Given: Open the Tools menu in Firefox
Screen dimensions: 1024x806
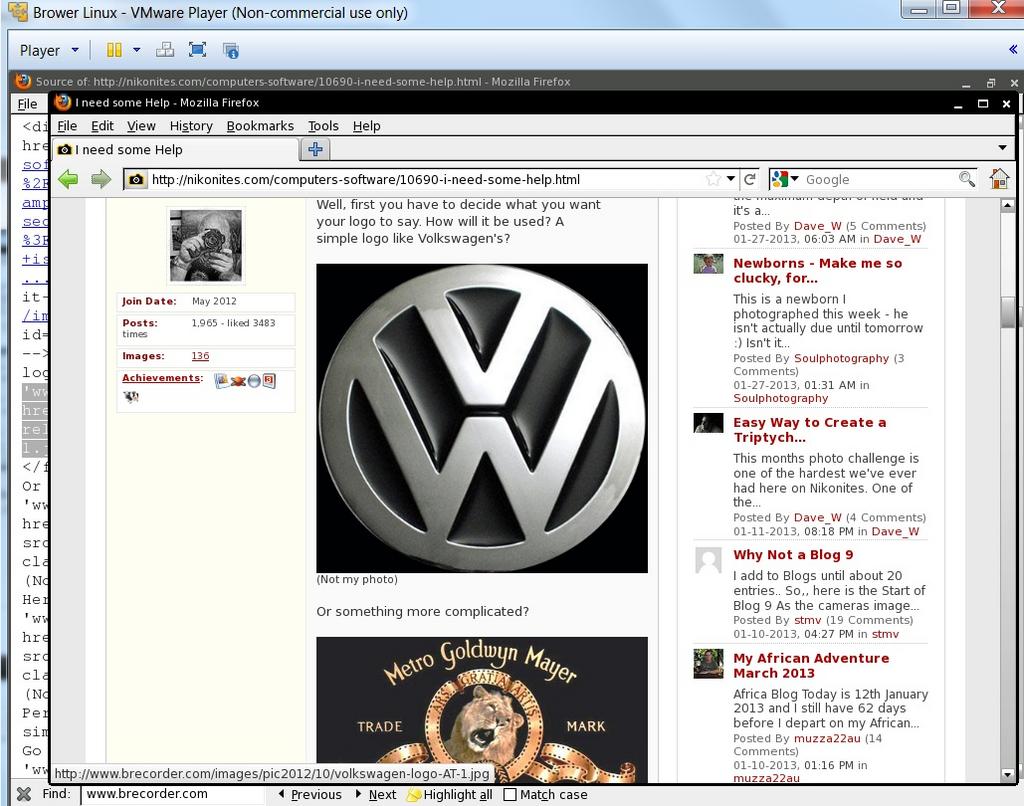Looking at the screenshot, I should coord(323,126).
